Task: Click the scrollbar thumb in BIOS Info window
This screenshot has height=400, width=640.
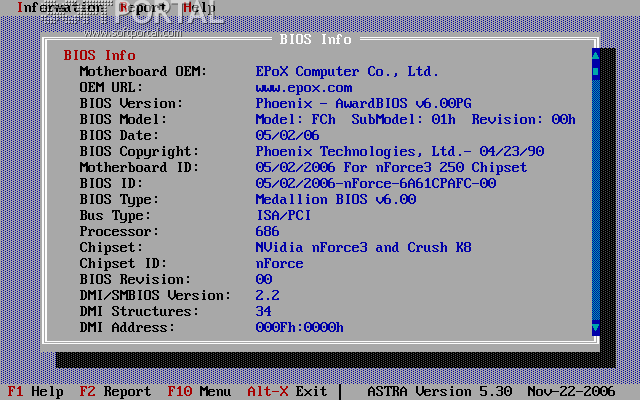Action: point(596,71)
